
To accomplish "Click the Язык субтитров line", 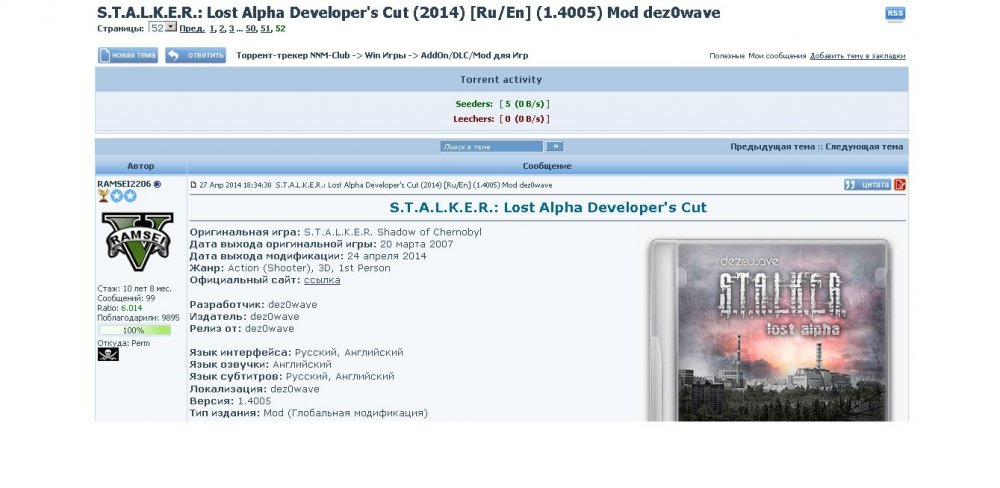I will click(x=292, y=376).
